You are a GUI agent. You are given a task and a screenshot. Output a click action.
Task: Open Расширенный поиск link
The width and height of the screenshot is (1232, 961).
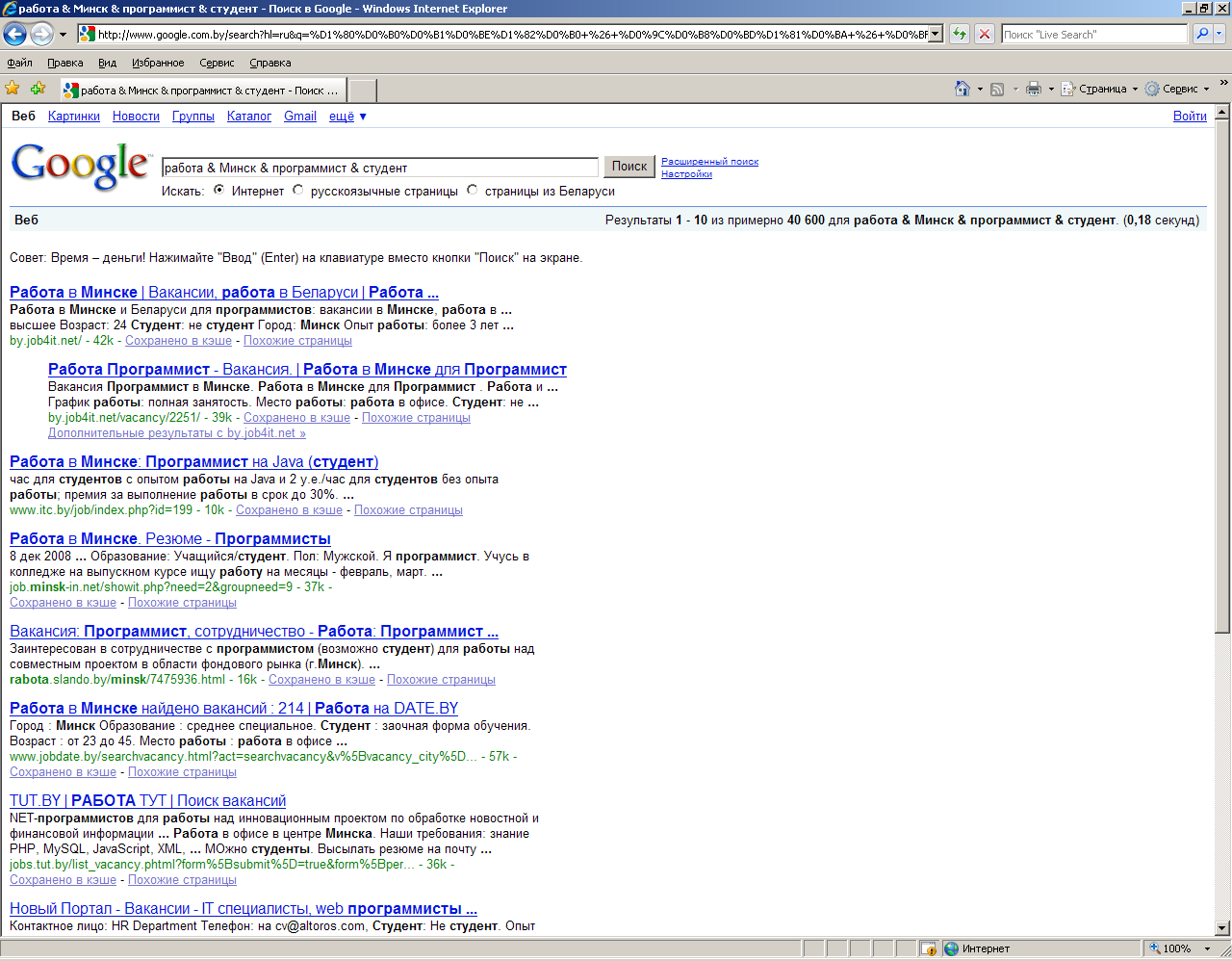pos(709,162)
